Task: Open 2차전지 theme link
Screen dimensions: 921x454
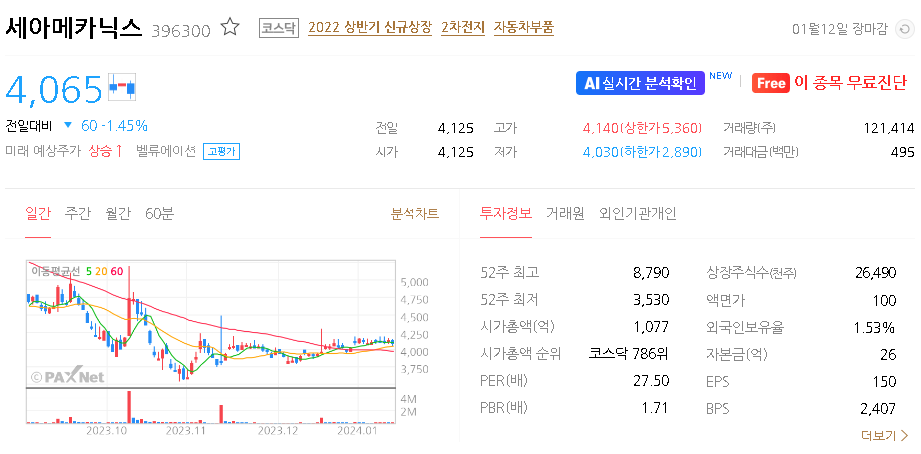Action: 463,28
